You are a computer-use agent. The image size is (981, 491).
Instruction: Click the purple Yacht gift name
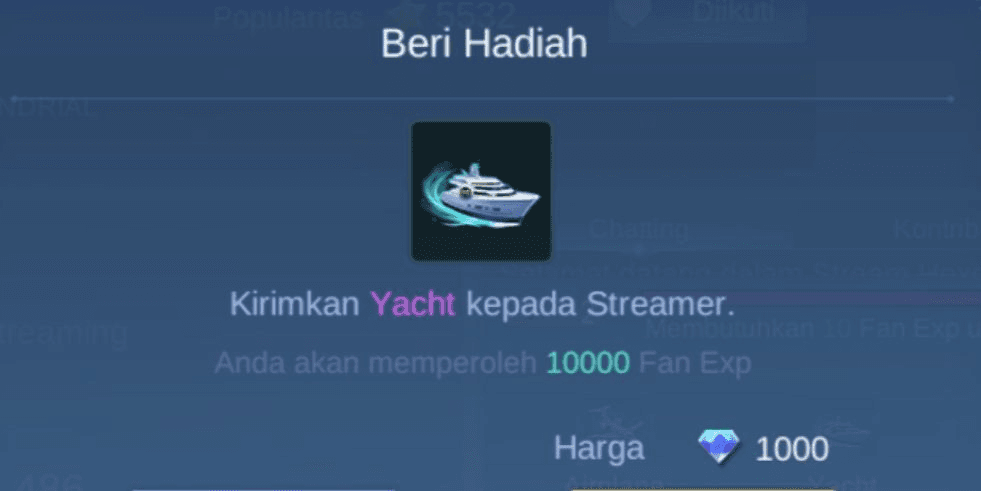(412, 305)
